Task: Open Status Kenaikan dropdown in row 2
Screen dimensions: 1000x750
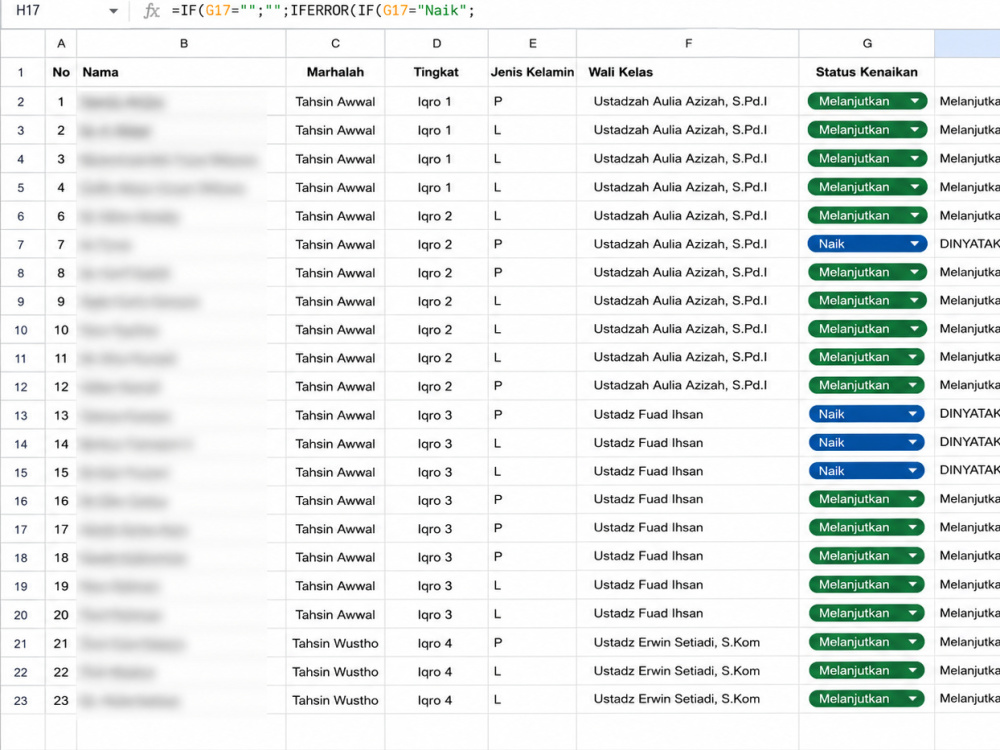Action: click(x=915, y=101)
